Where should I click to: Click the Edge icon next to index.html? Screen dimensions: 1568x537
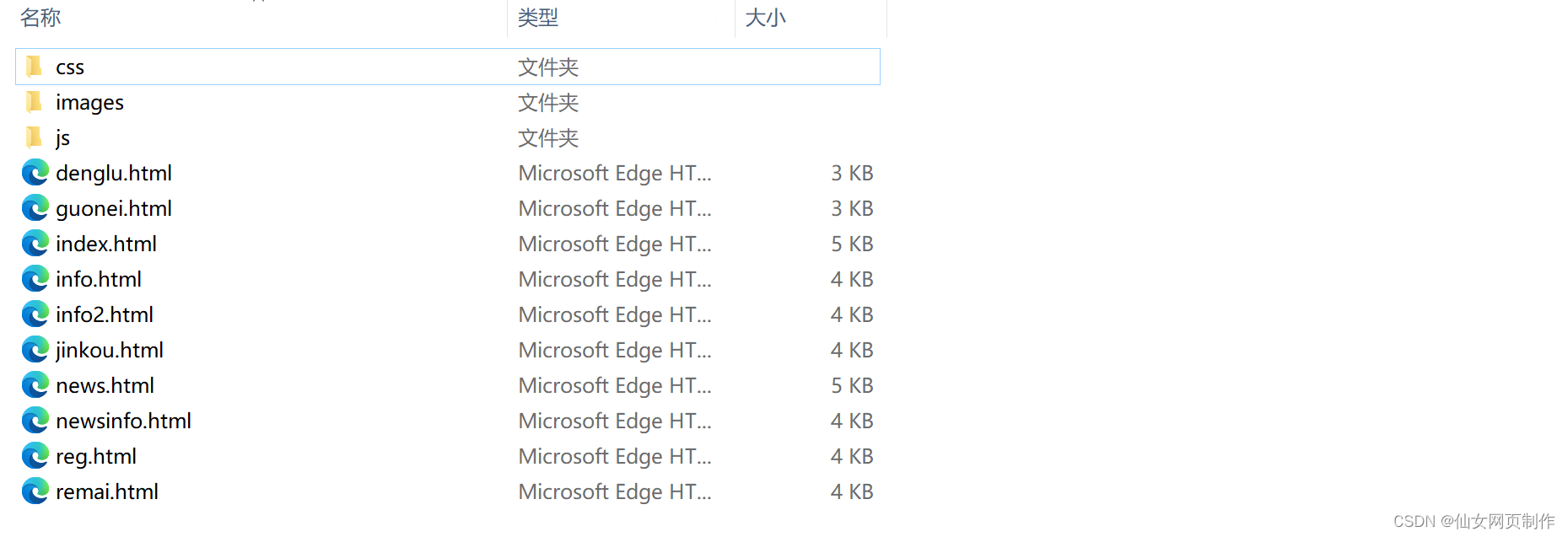[x=35, y=244]
